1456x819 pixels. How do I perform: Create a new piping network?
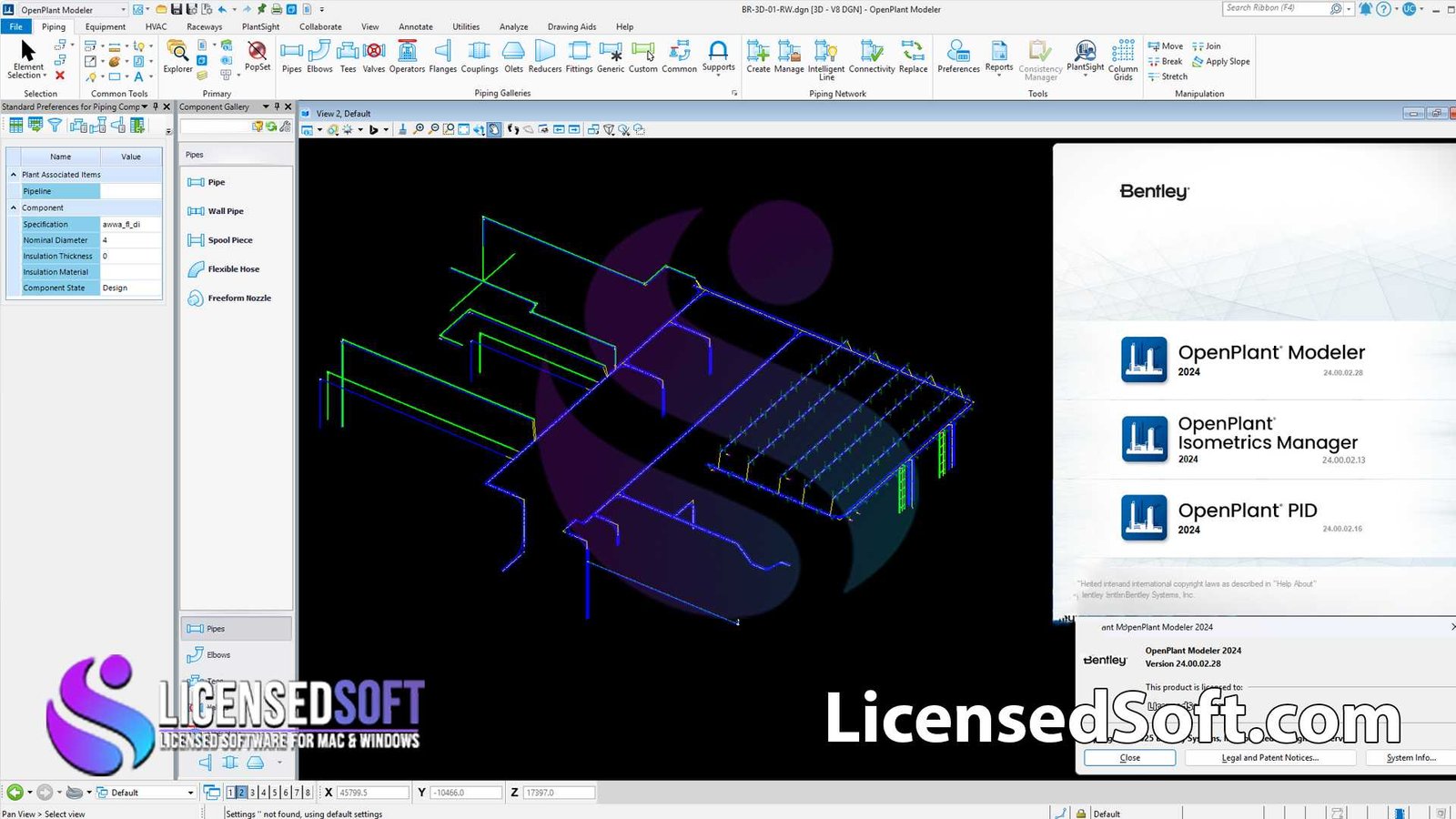pos(758,56)
